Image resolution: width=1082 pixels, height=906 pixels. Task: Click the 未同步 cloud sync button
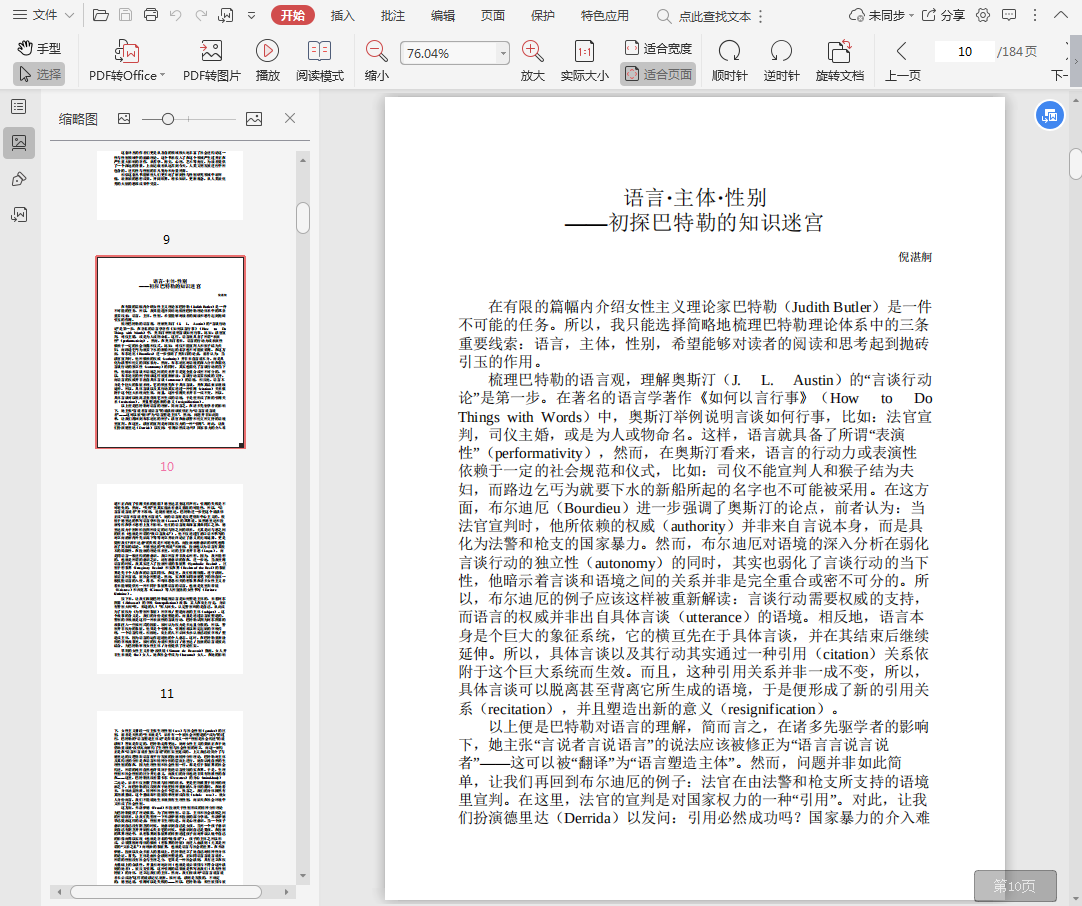click(881, 15)
